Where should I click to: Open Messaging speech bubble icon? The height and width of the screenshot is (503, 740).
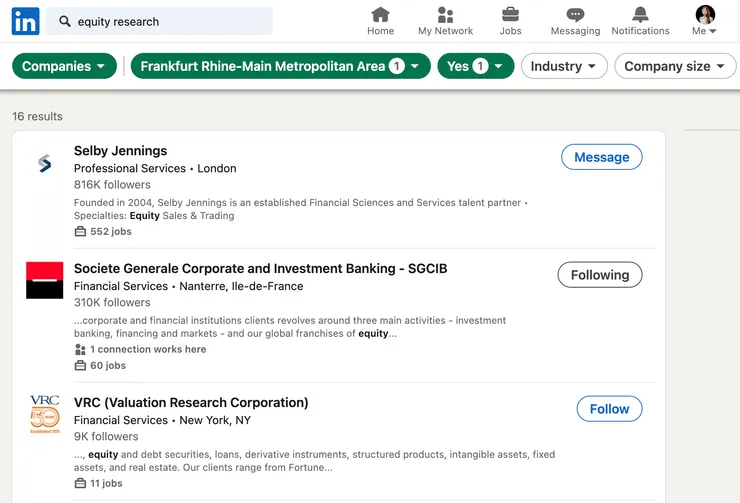[575, 15]
